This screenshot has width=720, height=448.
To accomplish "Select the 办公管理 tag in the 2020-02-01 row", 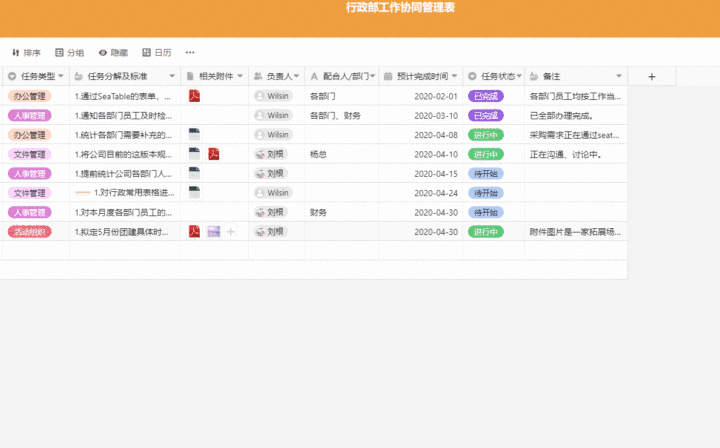I will (29, 96).
